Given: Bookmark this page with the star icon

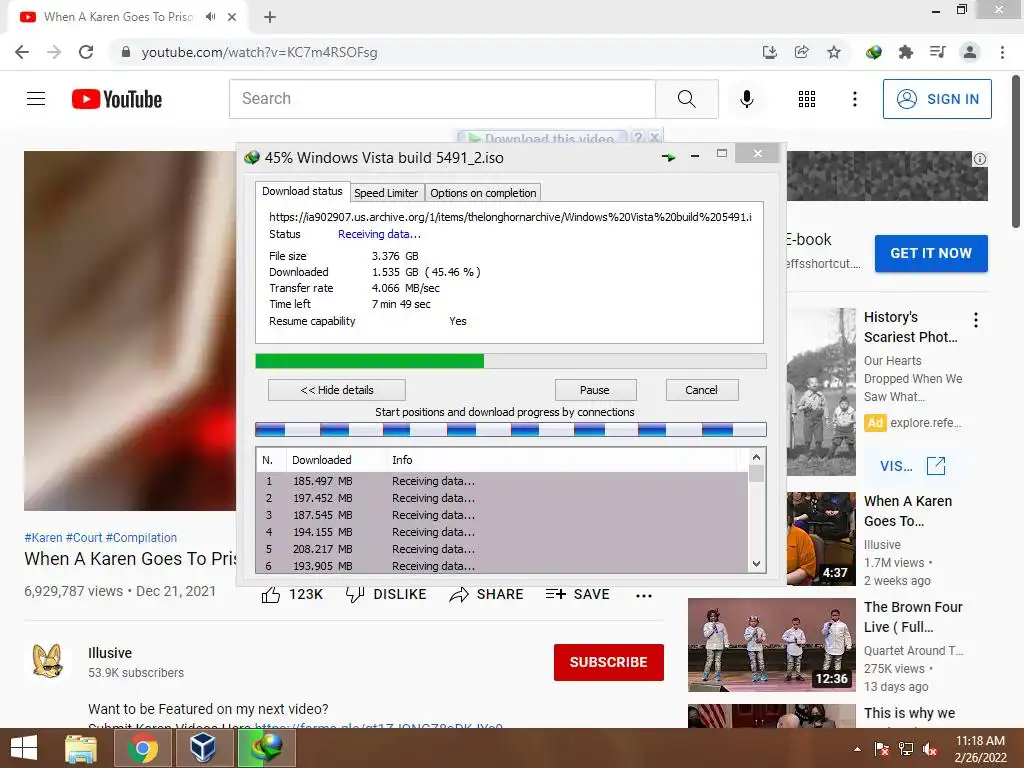Looking at the screenshot, I should pyautogui.click(x=833, y=52).
